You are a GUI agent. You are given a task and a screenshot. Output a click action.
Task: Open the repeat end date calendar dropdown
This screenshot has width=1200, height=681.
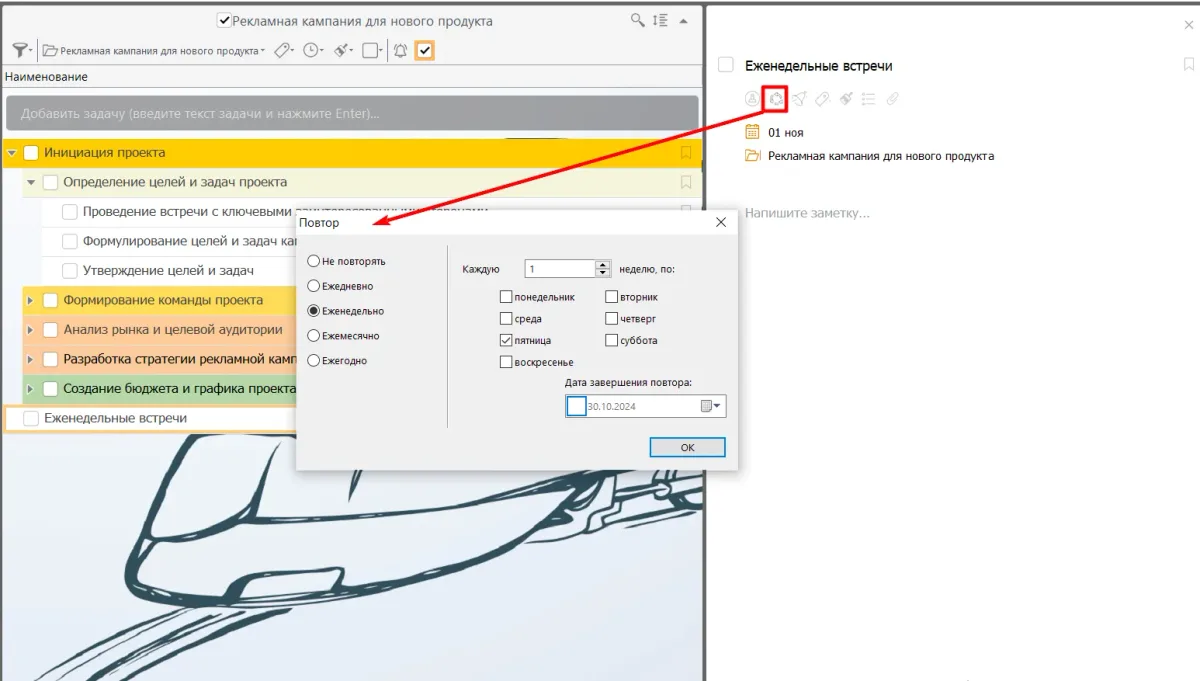pos(711,406)
